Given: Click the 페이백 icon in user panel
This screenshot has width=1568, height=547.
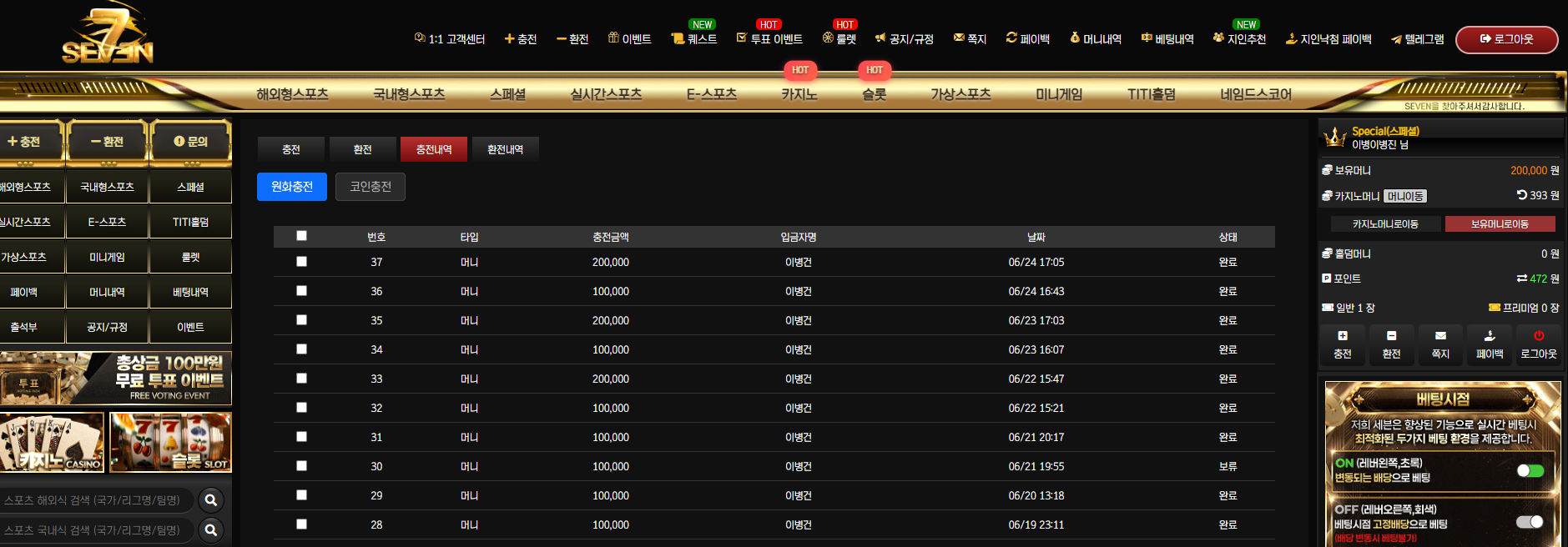Looking at the screenshot, I should pos(1490,336).
